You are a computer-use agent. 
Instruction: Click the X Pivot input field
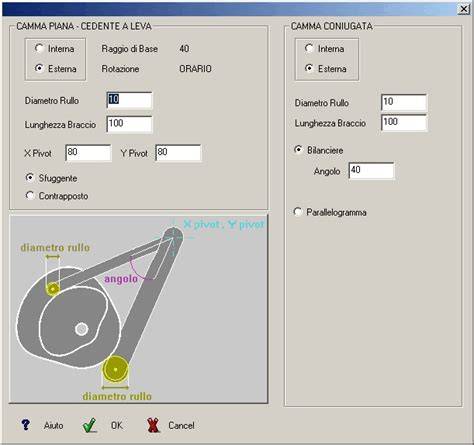coord(88,153)
